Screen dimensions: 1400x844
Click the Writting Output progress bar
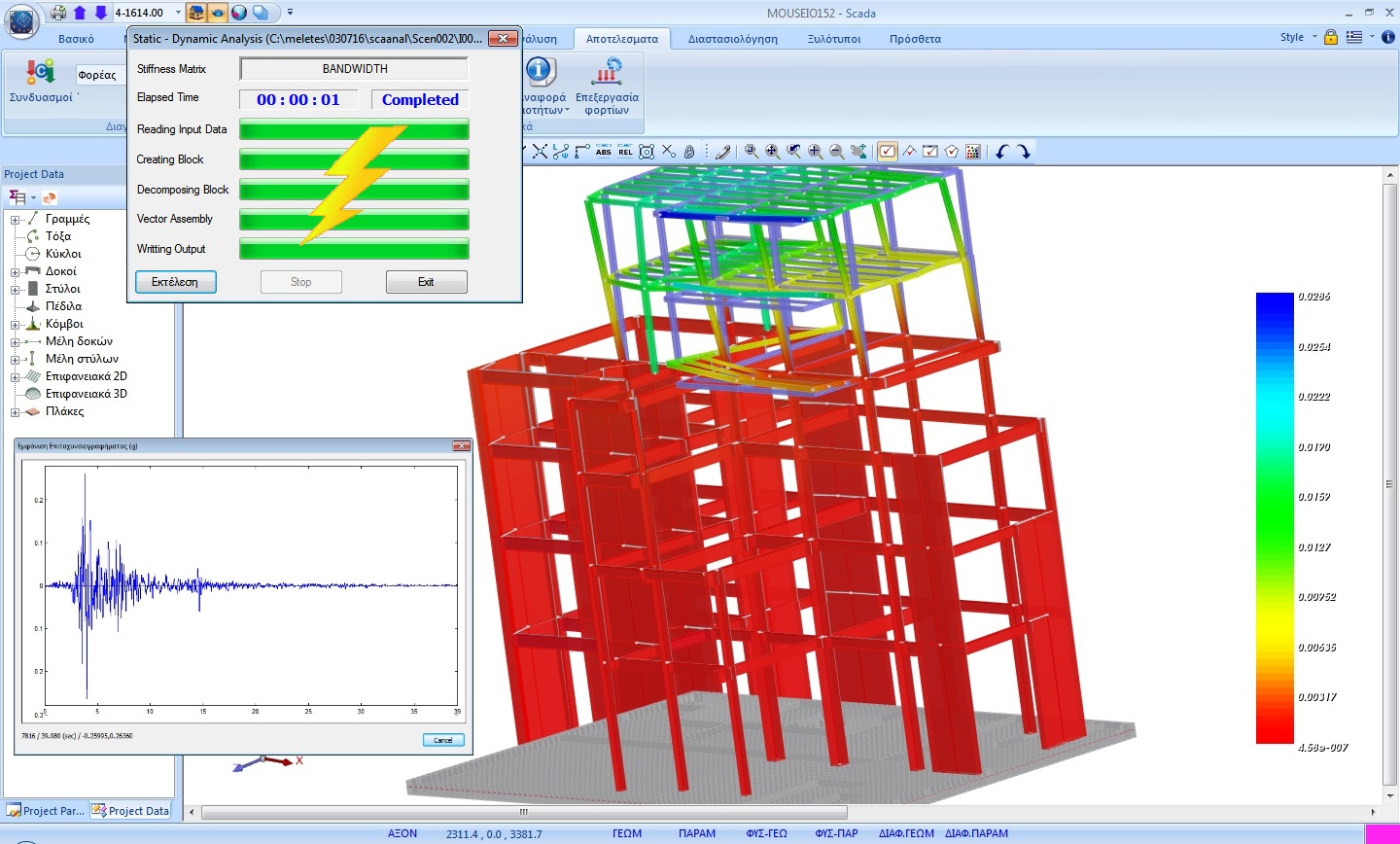click(355, 249)
